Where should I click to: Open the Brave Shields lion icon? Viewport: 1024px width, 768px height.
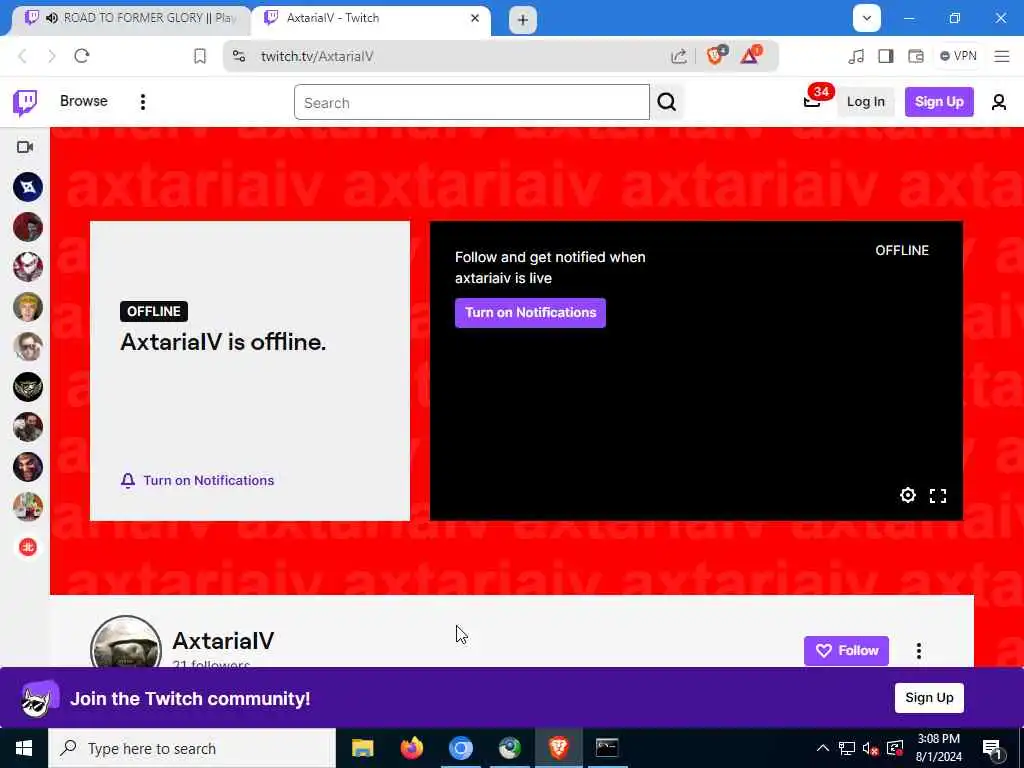(716, 56)
